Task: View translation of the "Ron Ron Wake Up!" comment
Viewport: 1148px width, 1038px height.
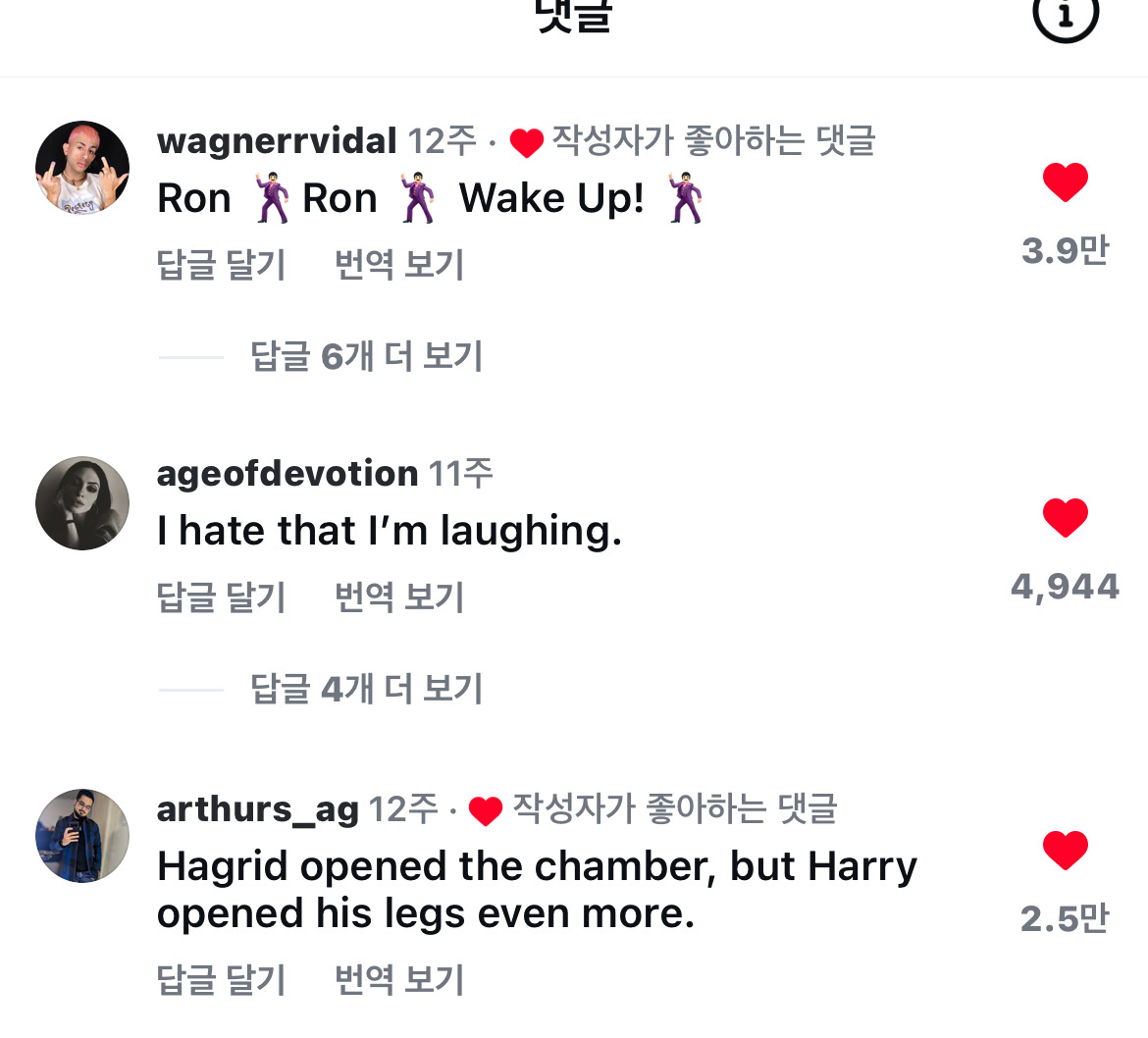Action: [x=398, y=266]
